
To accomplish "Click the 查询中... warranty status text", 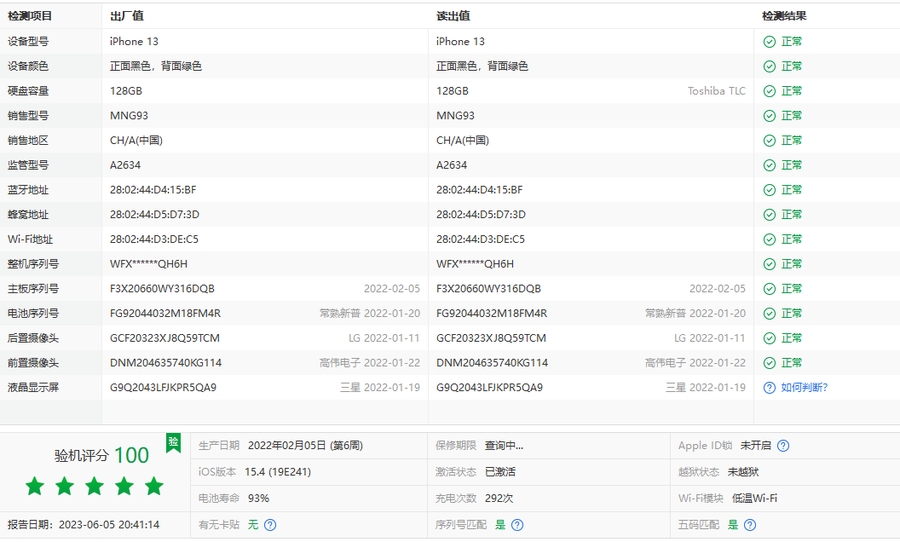I will pyautogui.click(x=504, y=446).
